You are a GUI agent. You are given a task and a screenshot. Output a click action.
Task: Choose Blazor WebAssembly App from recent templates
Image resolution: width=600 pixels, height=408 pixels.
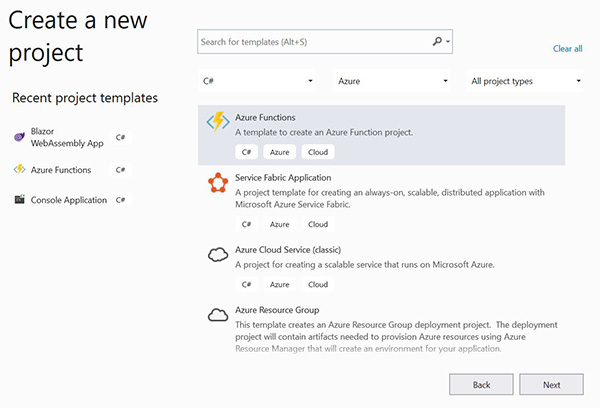click(67, 137)
